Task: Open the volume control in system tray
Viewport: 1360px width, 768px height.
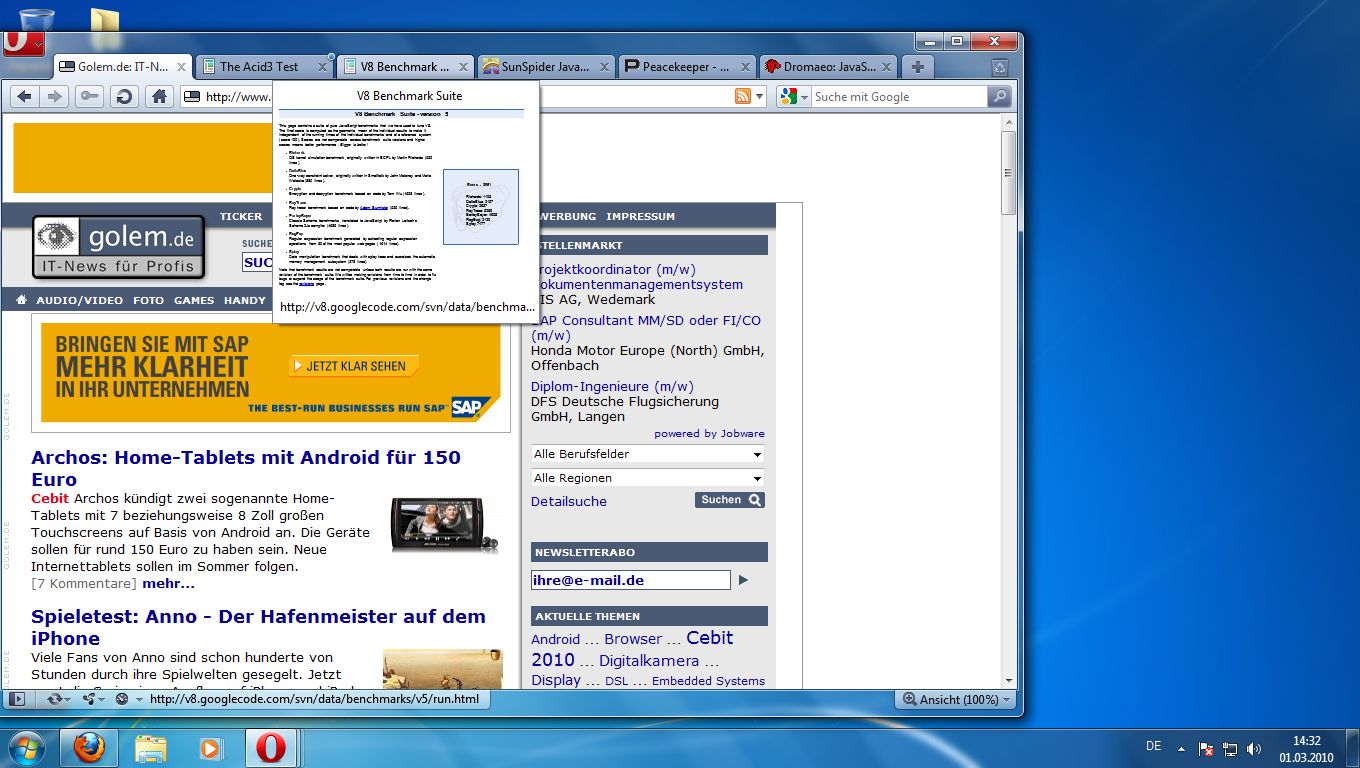Action: point(1254,746)
